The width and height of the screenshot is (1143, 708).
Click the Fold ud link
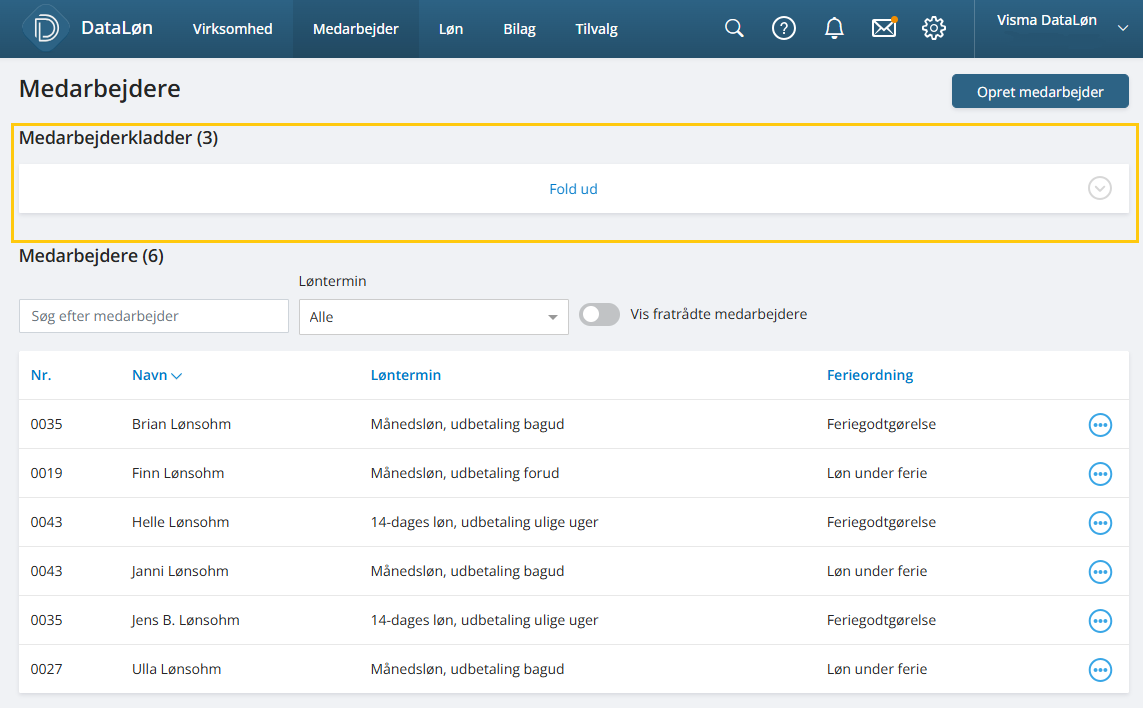pyautogui.click(x=573, y=189)
